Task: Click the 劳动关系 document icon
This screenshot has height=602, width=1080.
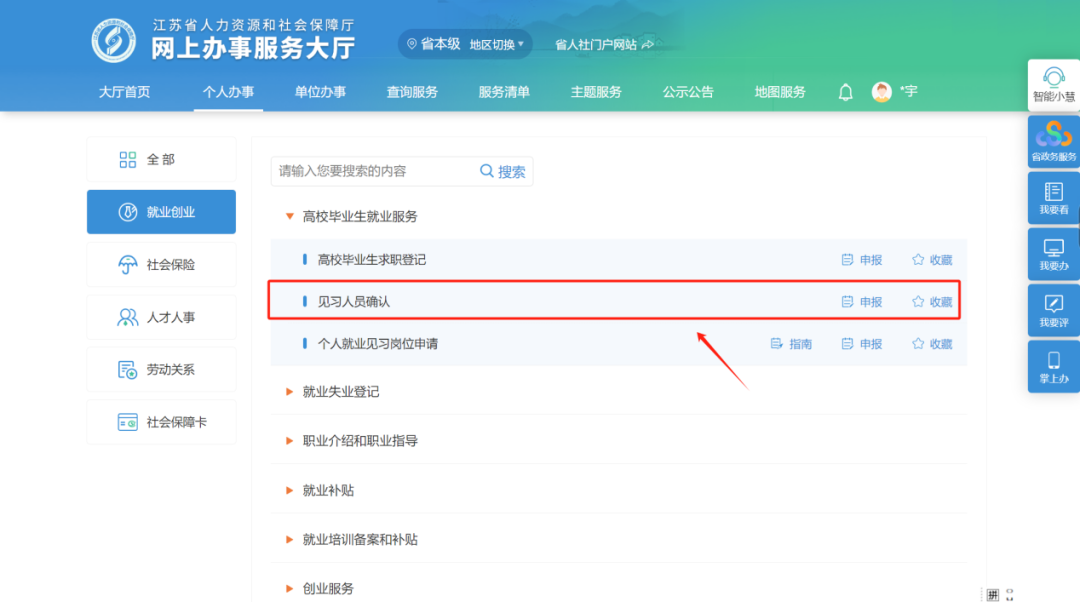Action: click(x=127, y=370)
